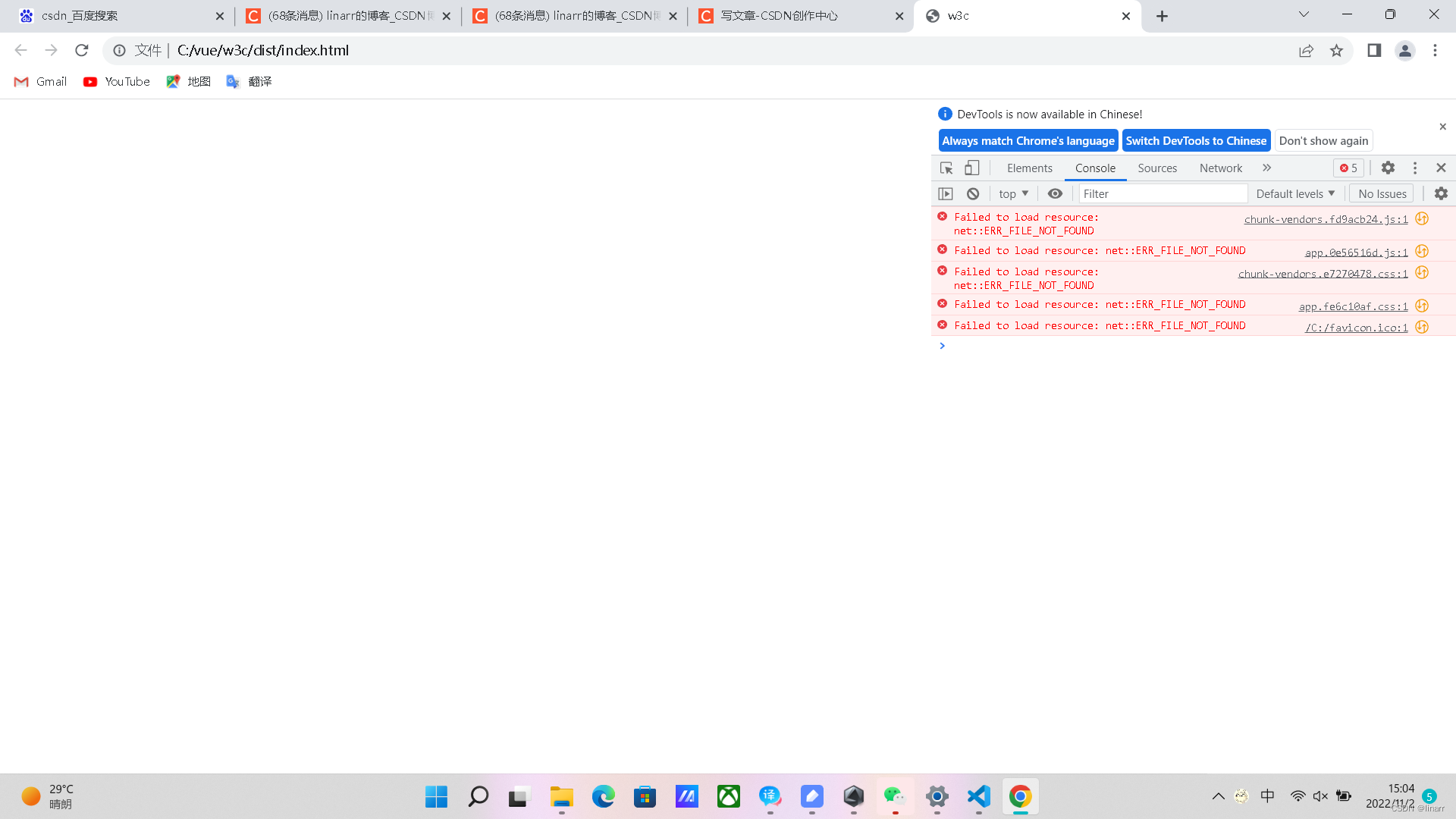The height and width of the screenshot is (819, 1456).
Task: Toggle the eye icon to create live expression
Action: tap(1055, 193)
